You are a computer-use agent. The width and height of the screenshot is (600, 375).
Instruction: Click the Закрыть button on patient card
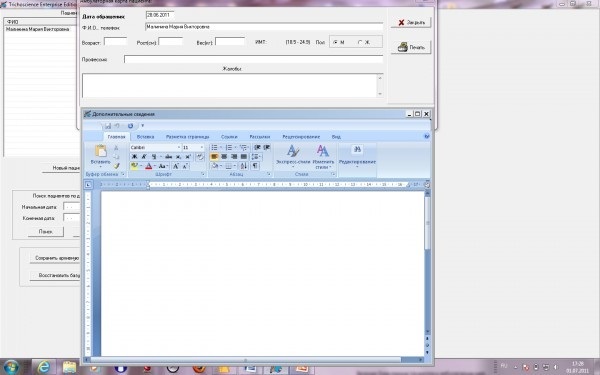coord(411,23)
